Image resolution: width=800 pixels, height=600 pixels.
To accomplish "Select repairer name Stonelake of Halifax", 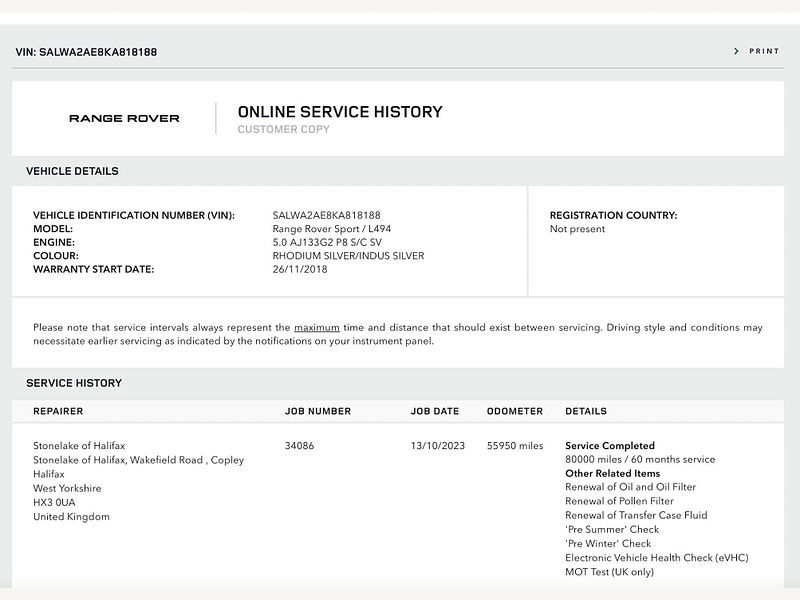I will click(79, 446).
